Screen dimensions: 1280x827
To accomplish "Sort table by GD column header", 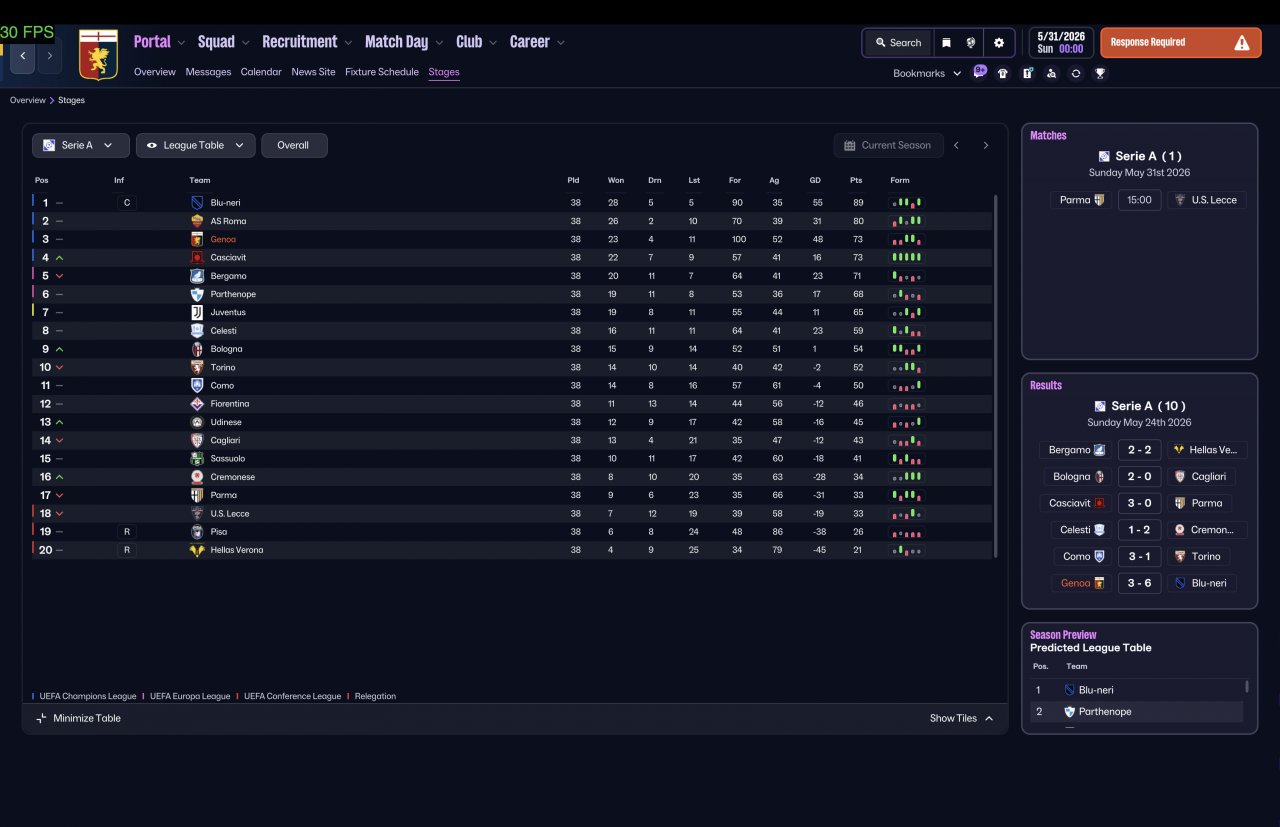I will [x=817, y=181].
